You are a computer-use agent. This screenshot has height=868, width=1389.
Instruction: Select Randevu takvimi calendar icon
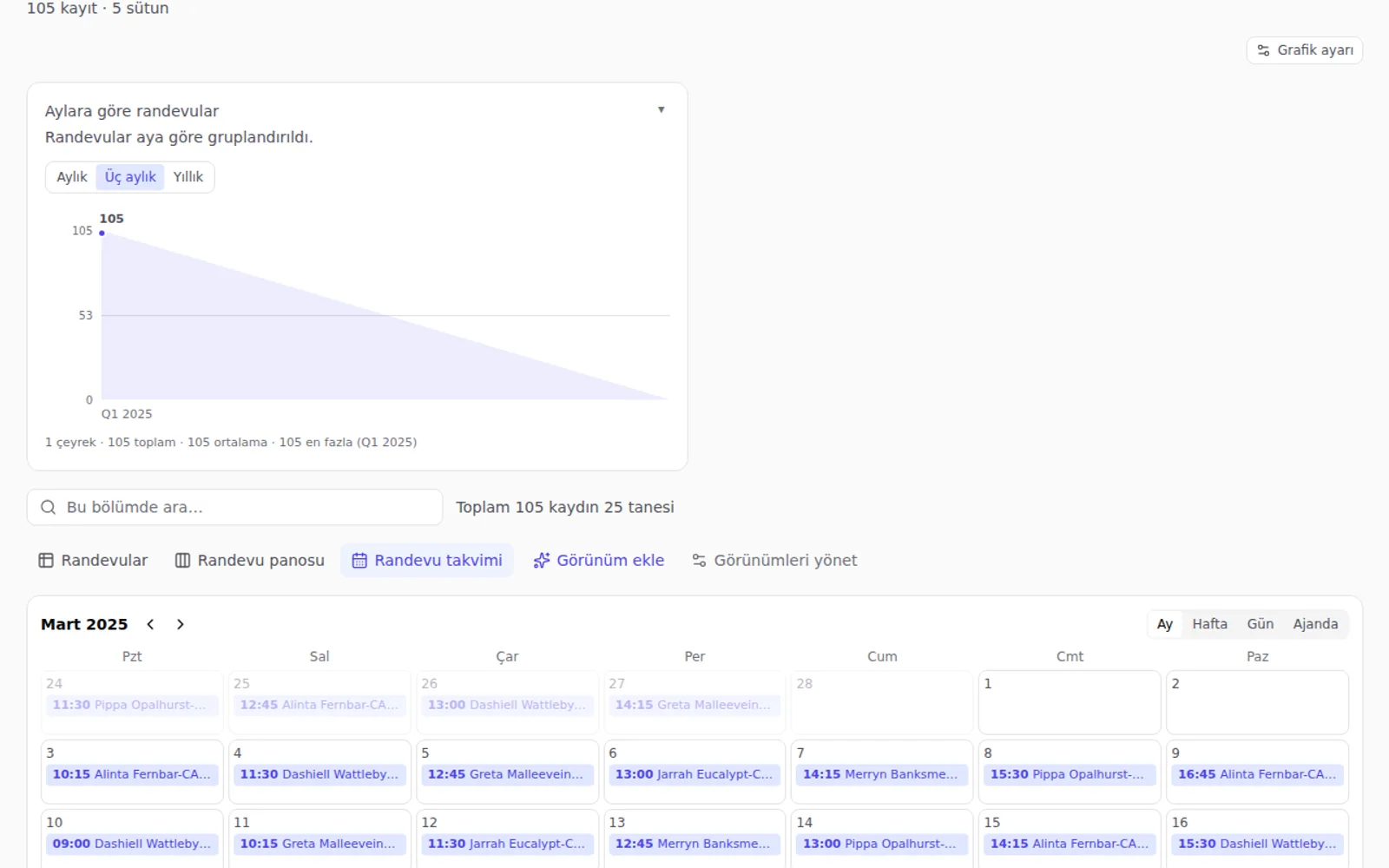click(359, 561)
